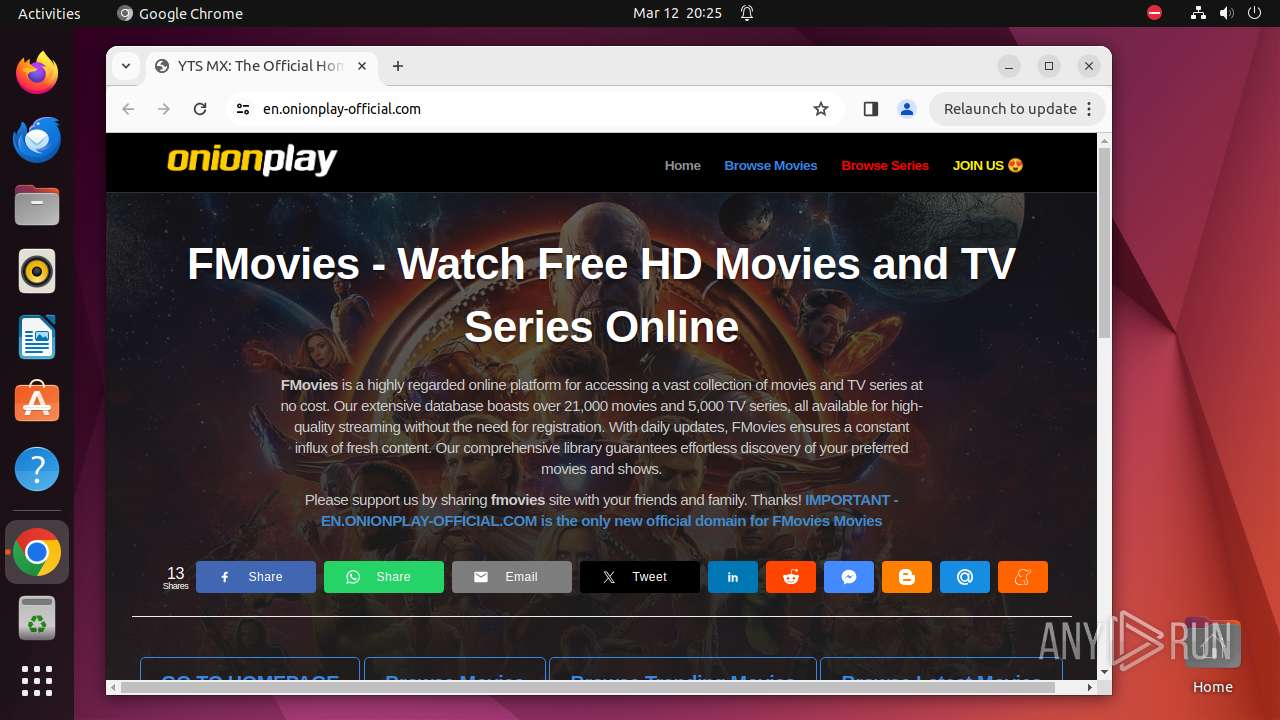Screen dimensions: 1280x720
Task: Click the onionplay logo
Action: point(252,160)
